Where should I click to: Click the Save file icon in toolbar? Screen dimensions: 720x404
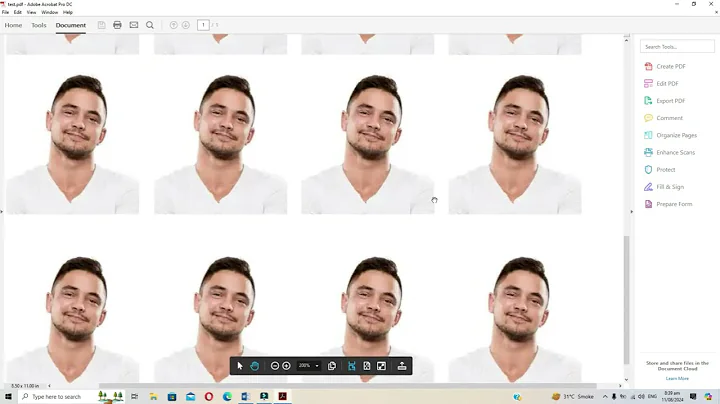(x=101, y=25)
